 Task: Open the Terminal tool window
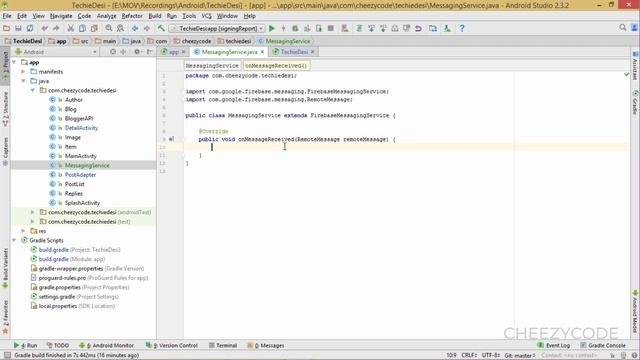[x=223, y=345]
